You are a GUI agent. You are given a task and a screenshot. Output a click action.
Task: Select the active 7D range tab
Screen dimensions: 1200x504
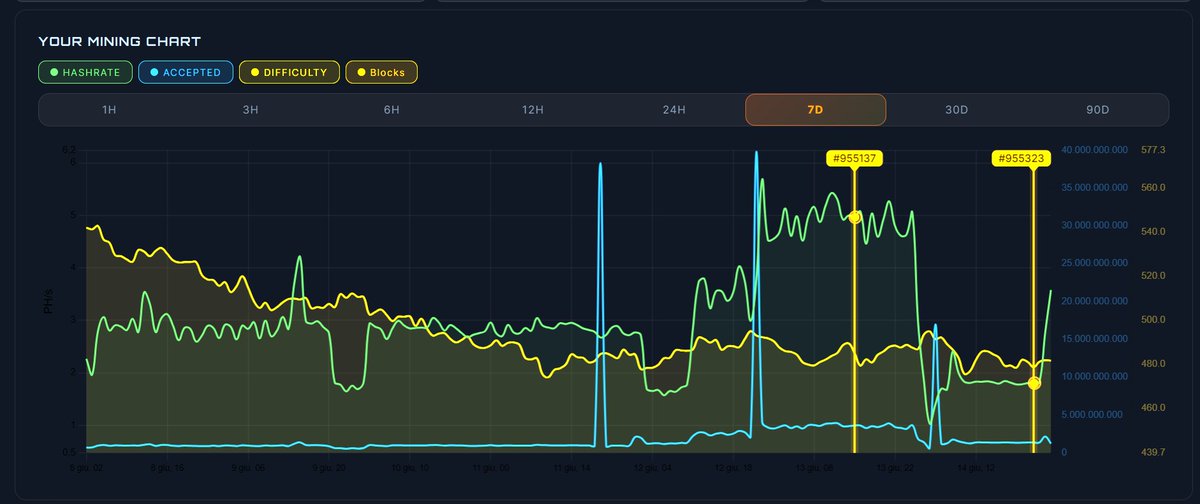coord(816,110)
